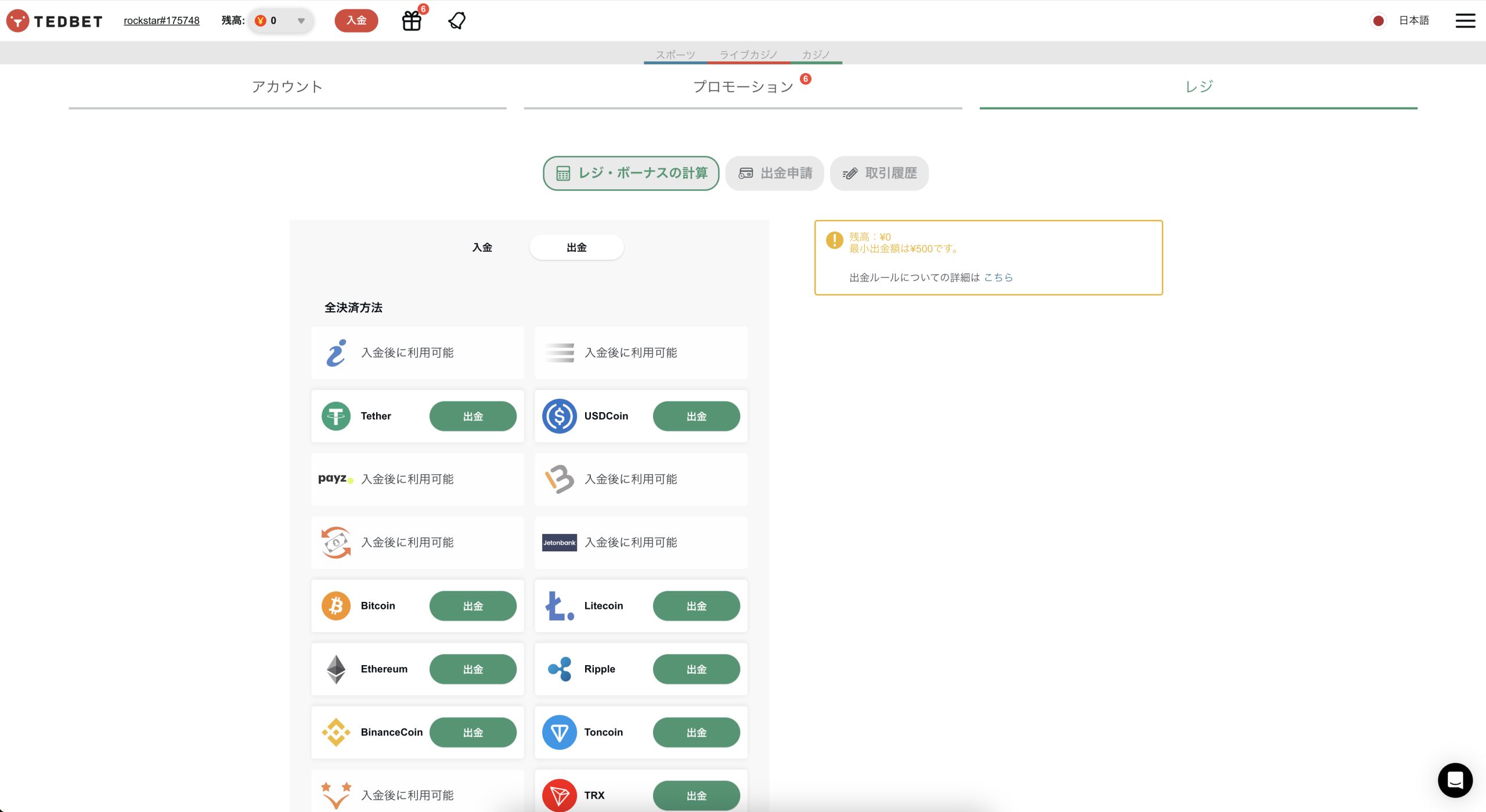Select the 出金 withdrawal toggle
Viewport: 1486px width, 812px height.
(x=576, y=247)
